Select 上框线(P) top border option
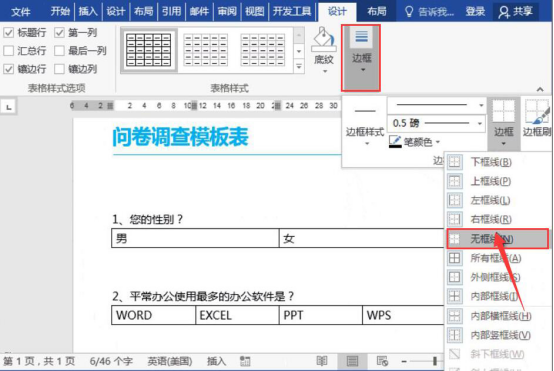This screenshot has height=371, width=554. (497, 181)
